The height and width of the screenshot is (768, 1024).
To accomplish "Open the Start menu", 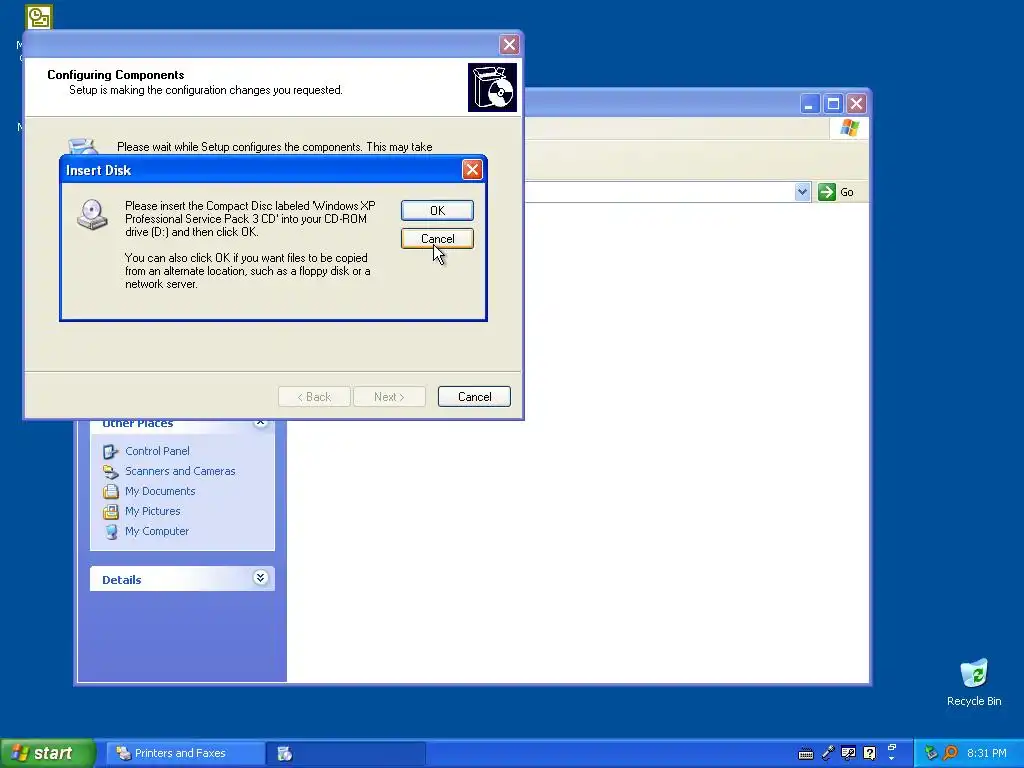I will point(46,753).
